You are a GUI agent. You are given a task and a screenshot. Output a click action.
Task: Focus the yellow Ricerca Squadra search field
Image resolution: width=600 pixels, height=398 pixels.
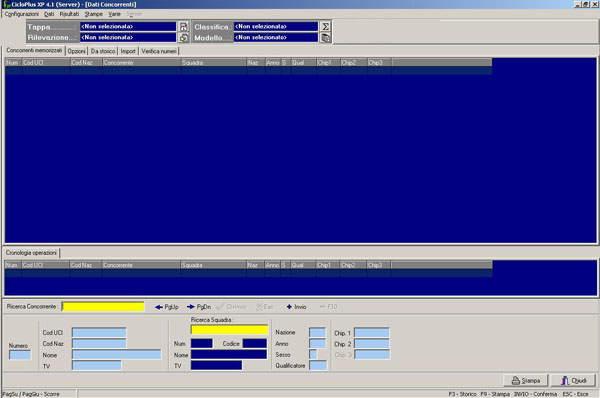pyautogui.click(x=230, y=330)
